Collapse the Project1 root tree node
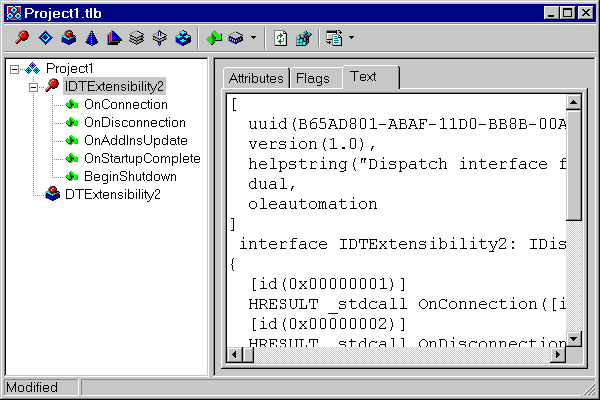600x400 pixels. [14, 68]
